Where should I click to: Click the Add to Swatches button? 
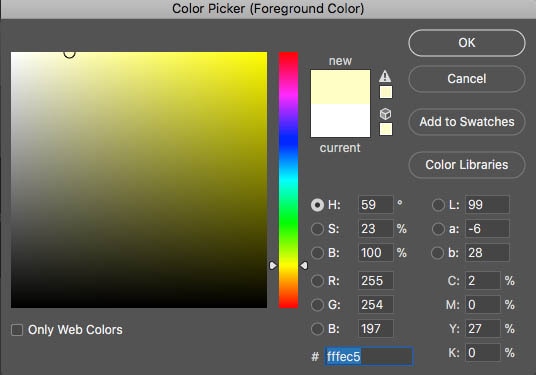click(467, 122)
